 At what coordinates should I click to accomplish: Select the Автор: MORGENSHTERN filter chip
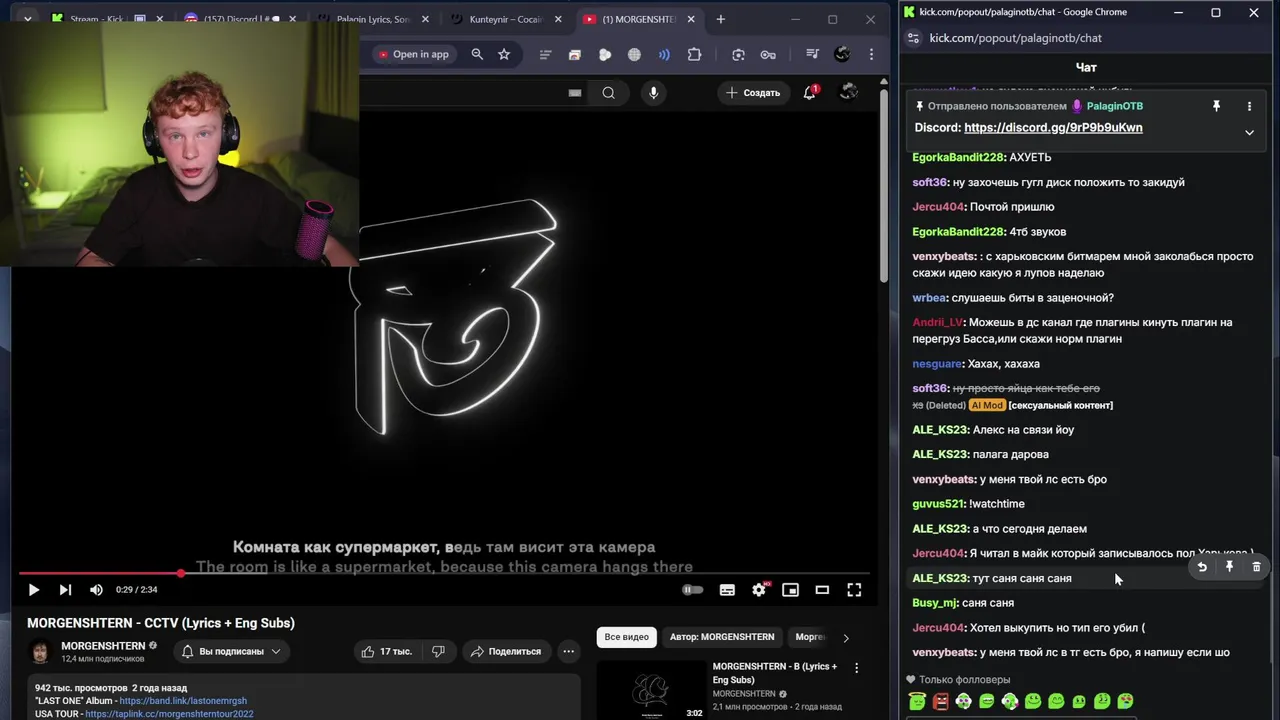point(722,637)
